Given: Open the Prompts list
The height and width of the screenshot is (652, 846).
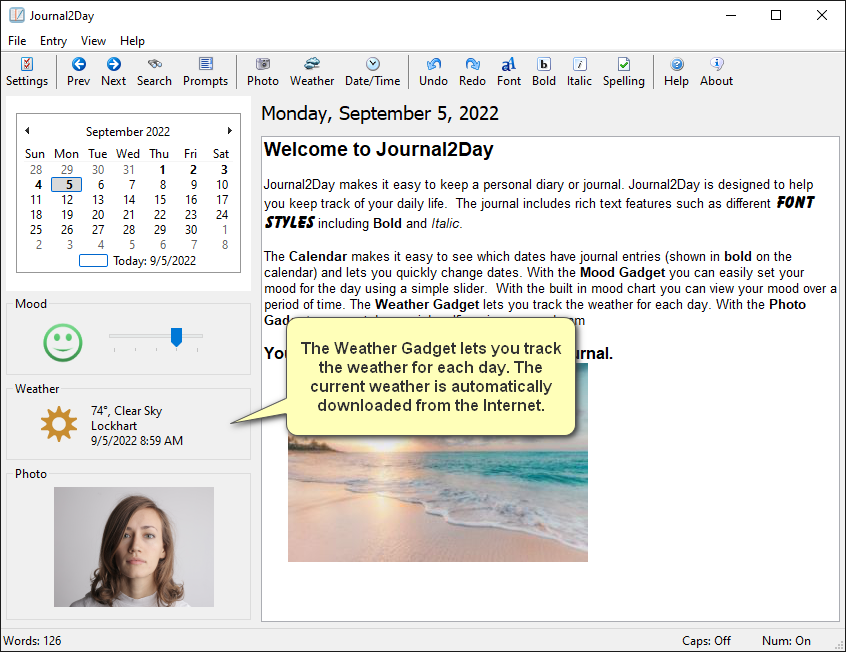Looking at the screenshot, I should coord(205,72).
